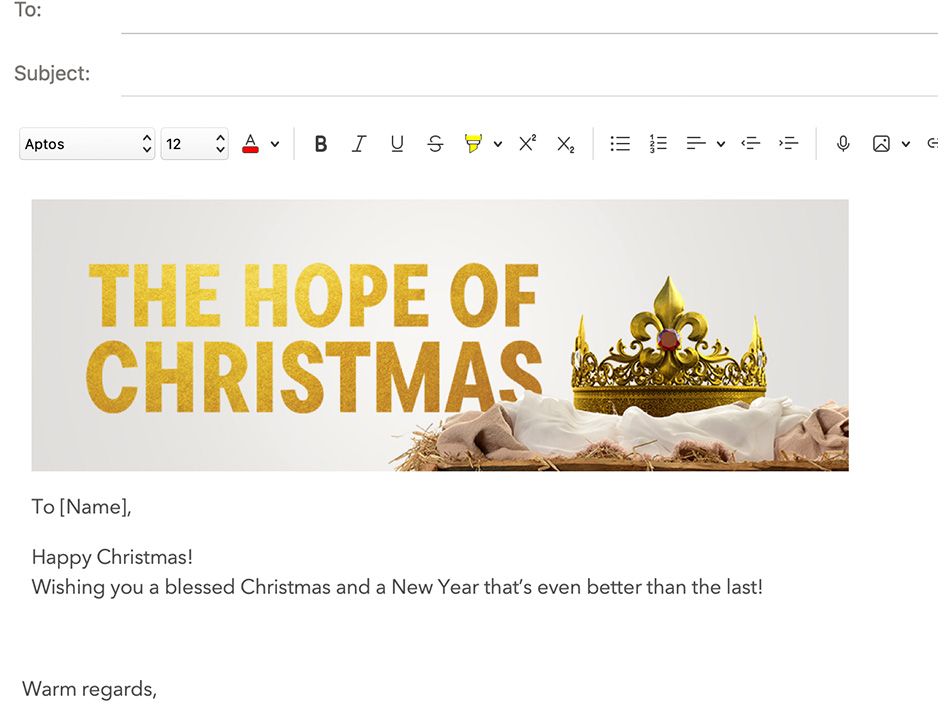938x708 pixels.
Task: Insert a numbered list
Action: coord(658,144)
